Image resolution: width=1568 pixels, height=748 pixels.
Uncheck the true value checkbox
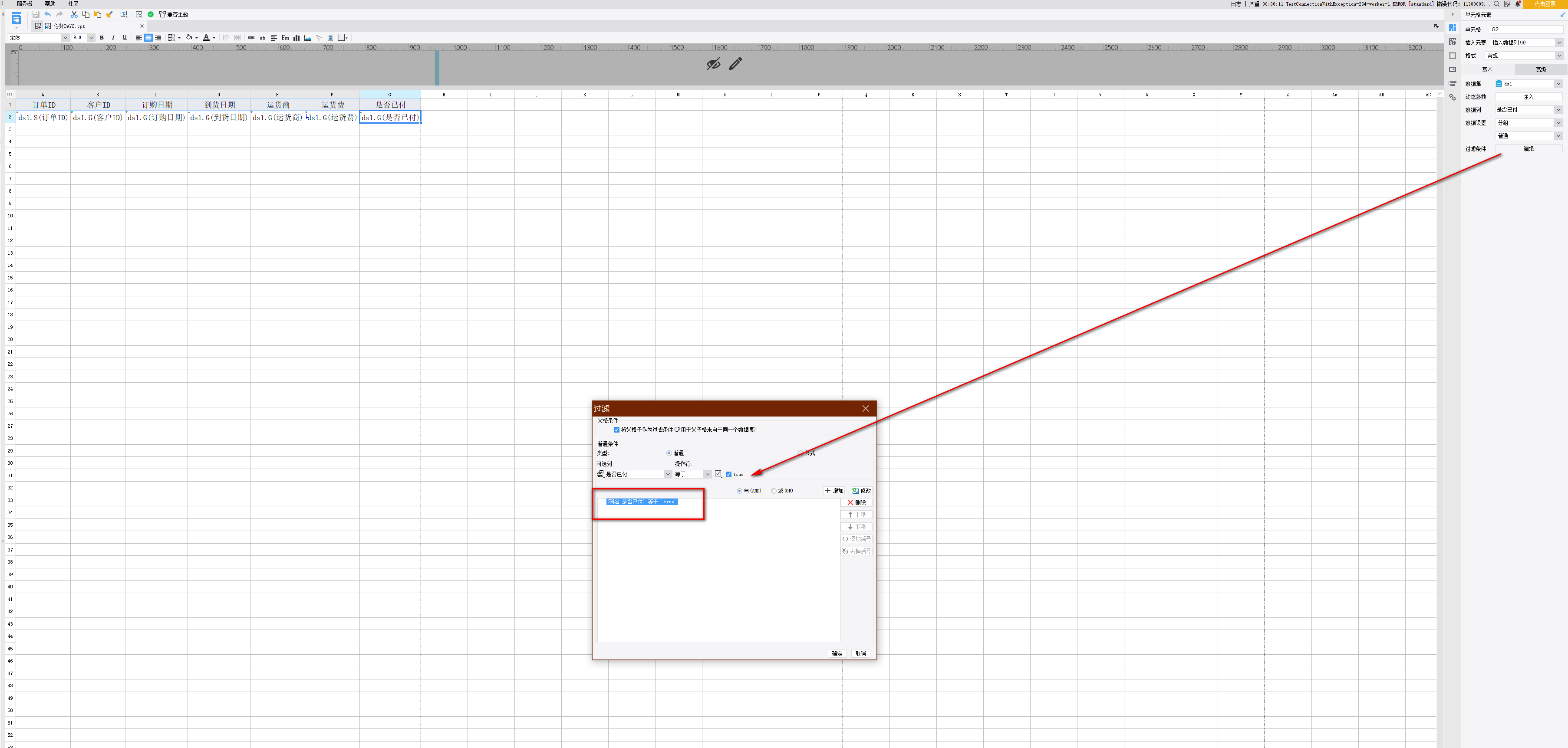[728, 474]
